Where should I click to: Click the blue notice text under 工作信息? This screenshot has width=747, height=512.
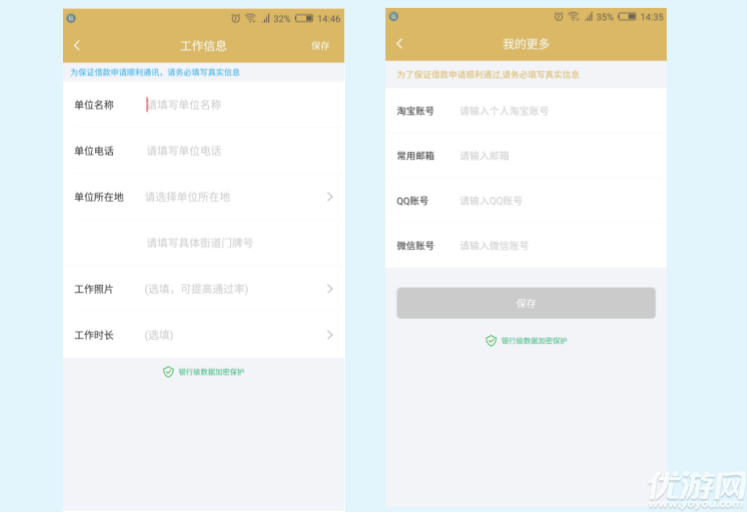point(155,72)
